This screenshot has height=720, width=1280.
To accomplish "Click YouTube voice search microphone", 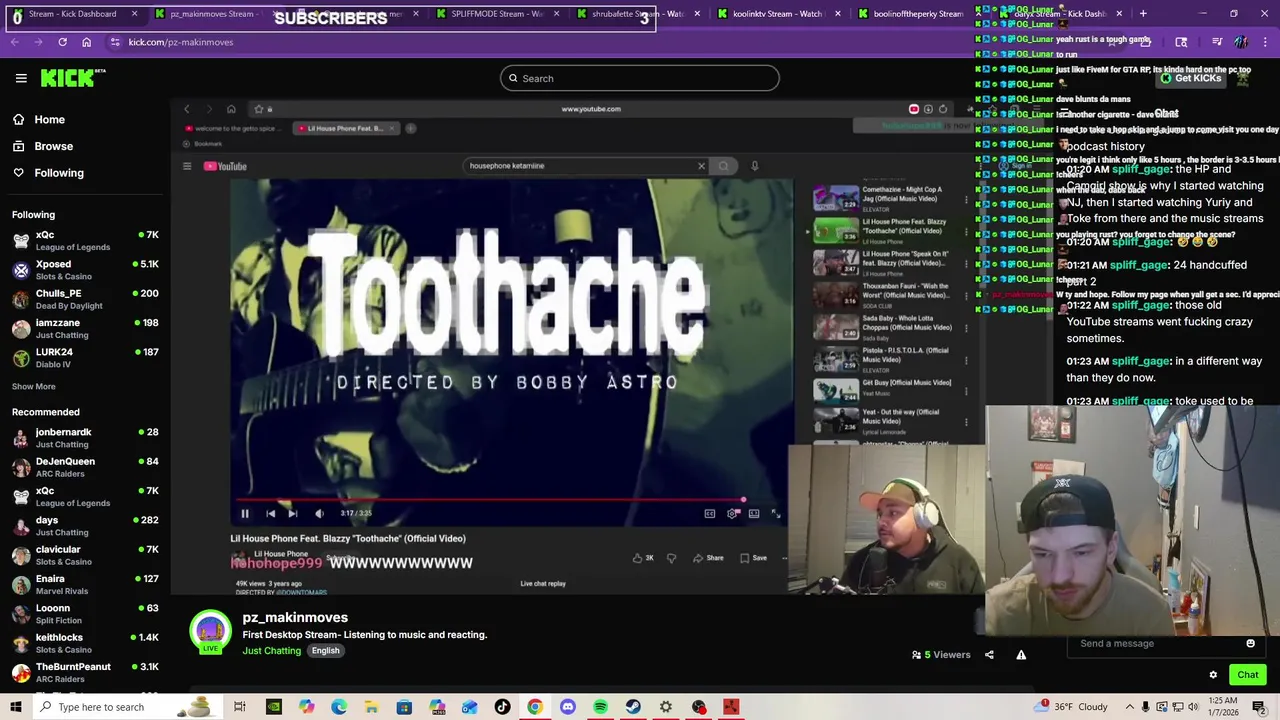I will [755, 166].
